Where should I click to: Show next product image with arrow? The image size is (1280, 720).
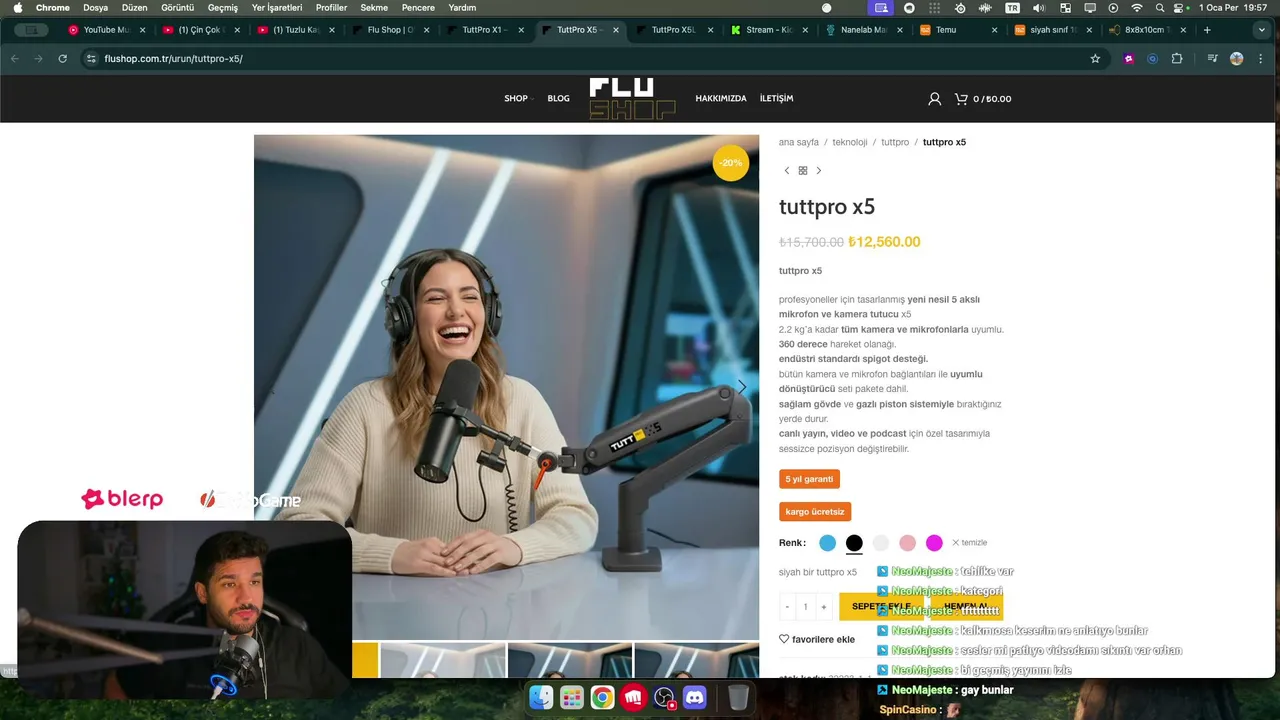click(742, 387)
